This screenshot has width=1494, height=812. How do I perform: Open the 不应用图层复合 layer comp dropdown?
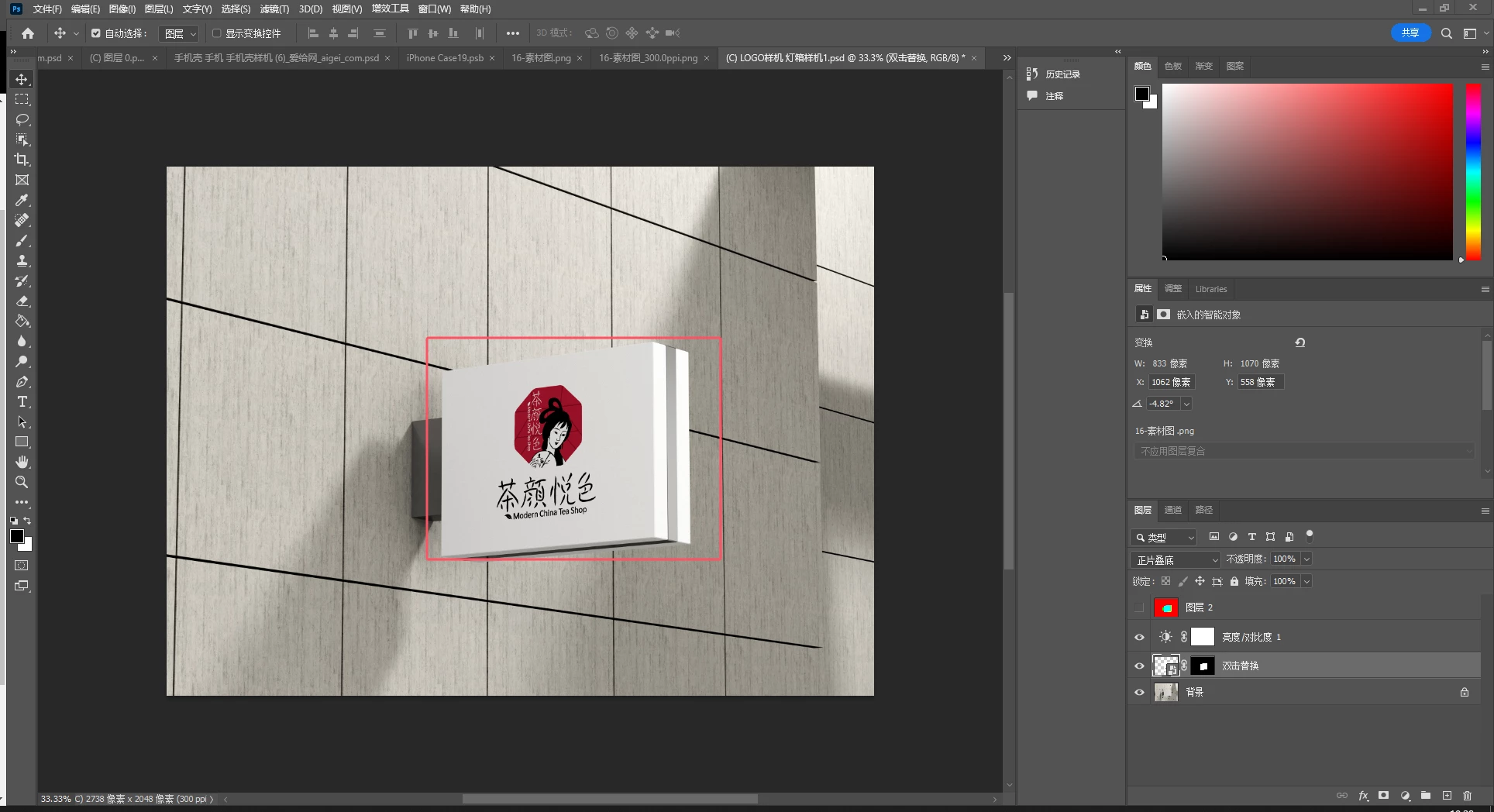(x=1304, y=451)
